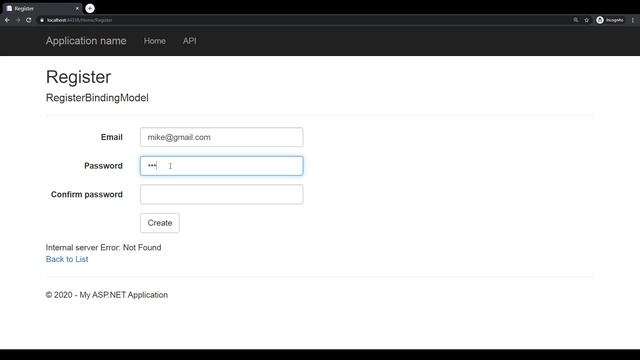Open a new tab with the plus icon
The image size is (640, 360).
(90, 8)
